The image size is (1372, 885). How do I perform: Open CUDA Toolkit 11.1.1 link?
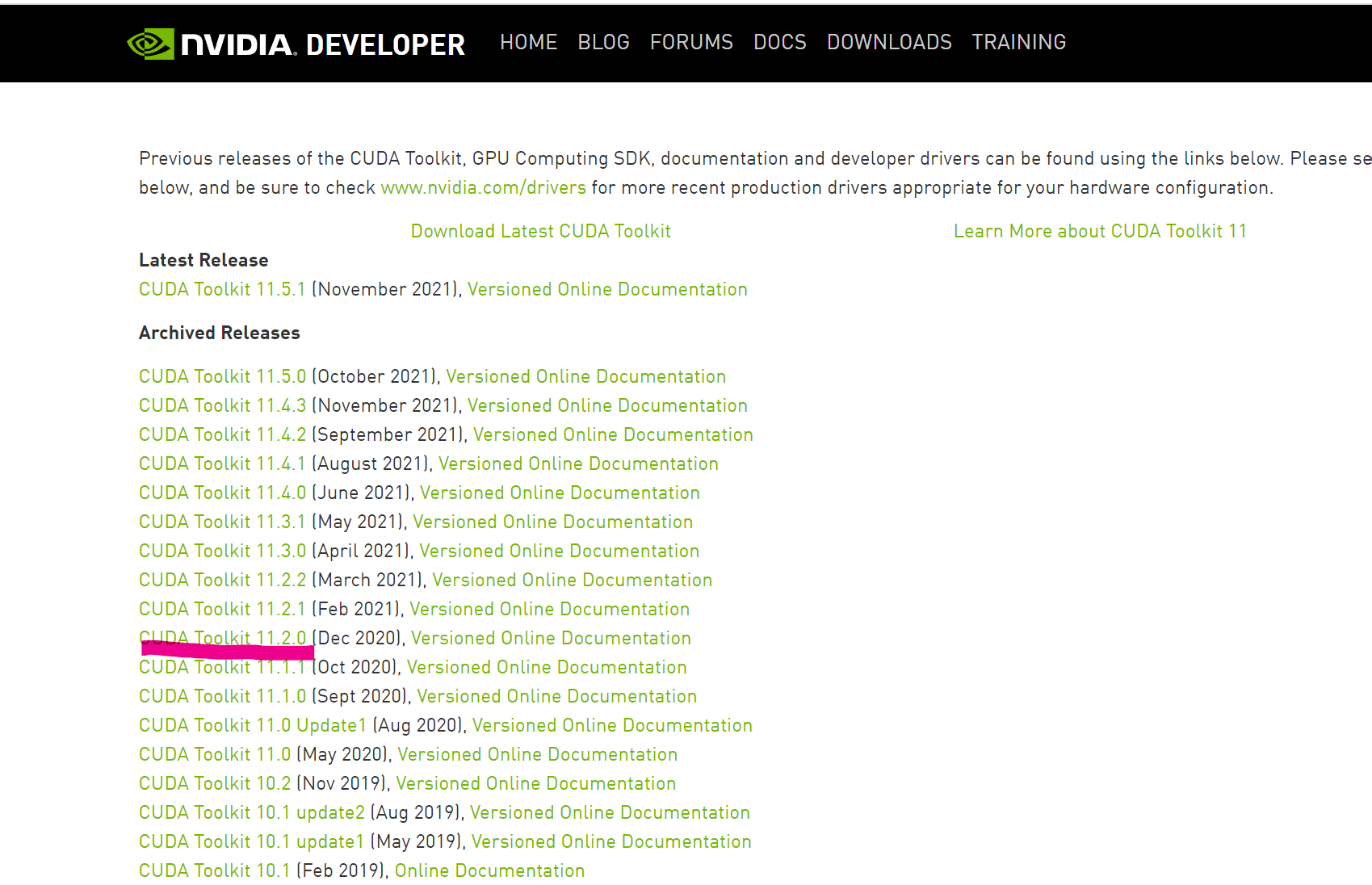click(222, 669)
